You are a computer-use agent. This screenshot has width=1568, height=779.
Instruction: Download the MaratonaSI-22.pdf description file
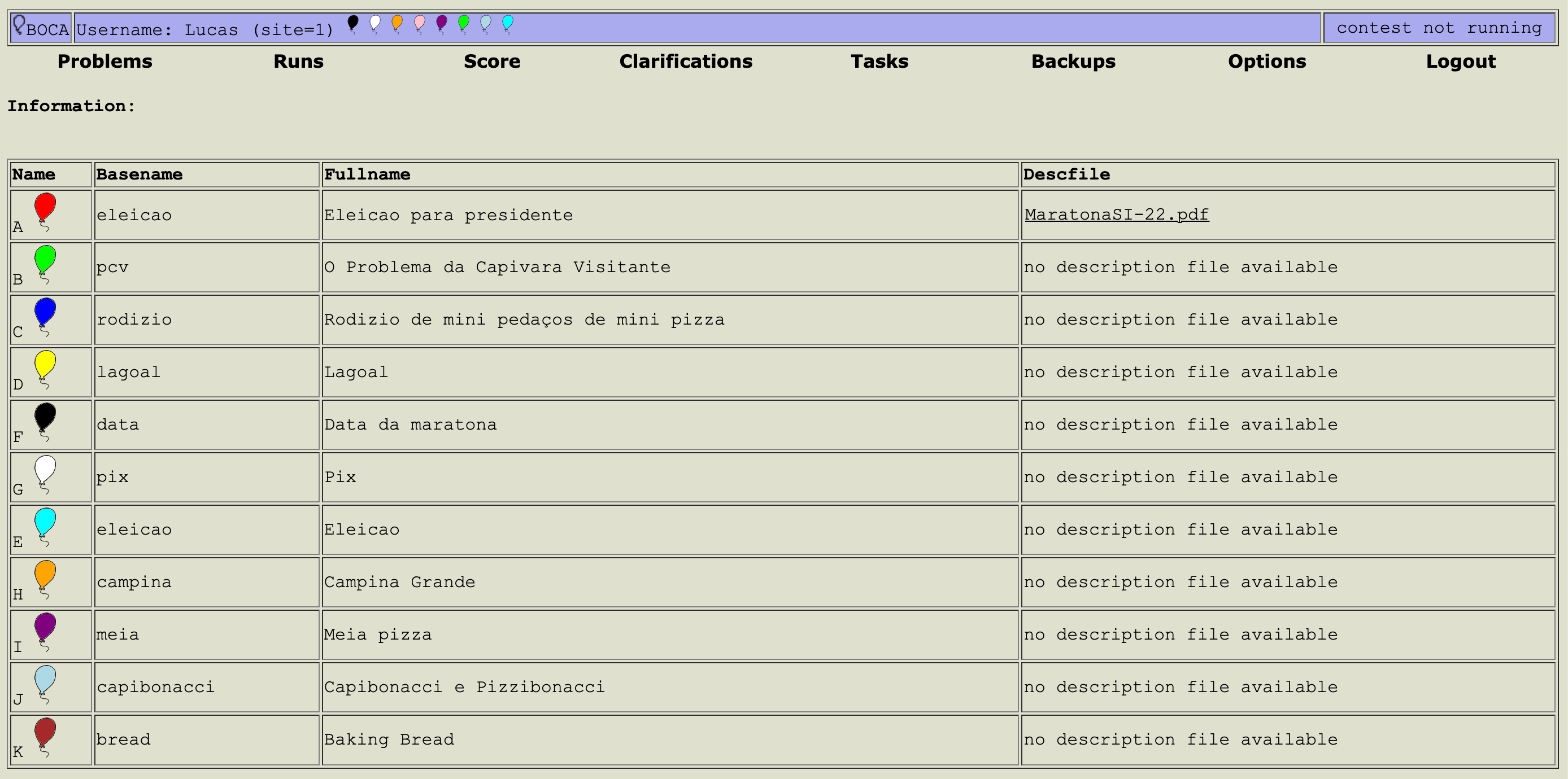click(1116, 215)
